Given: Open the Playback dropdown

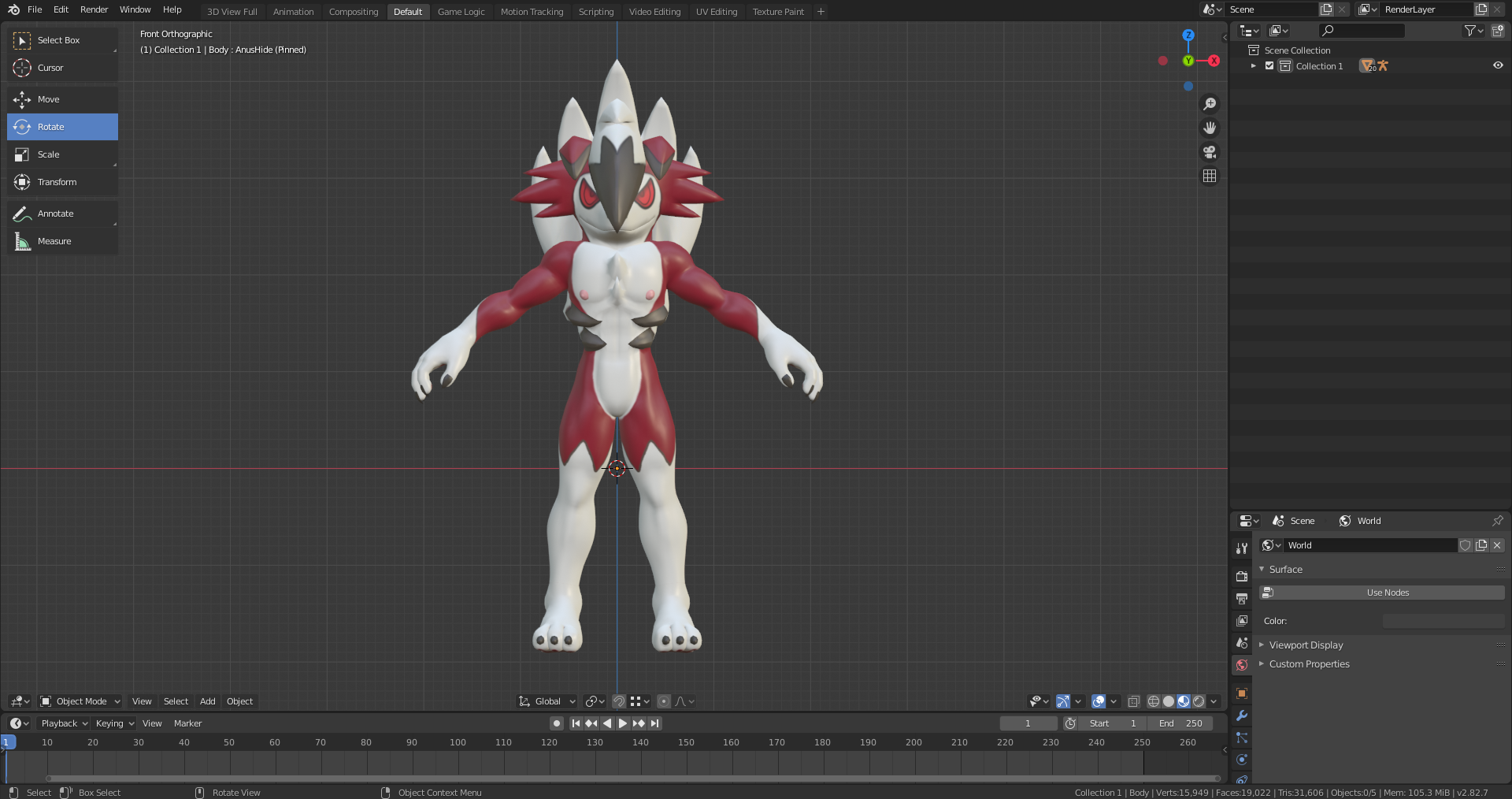Looking at the screenshot, I should click(64, 723).
